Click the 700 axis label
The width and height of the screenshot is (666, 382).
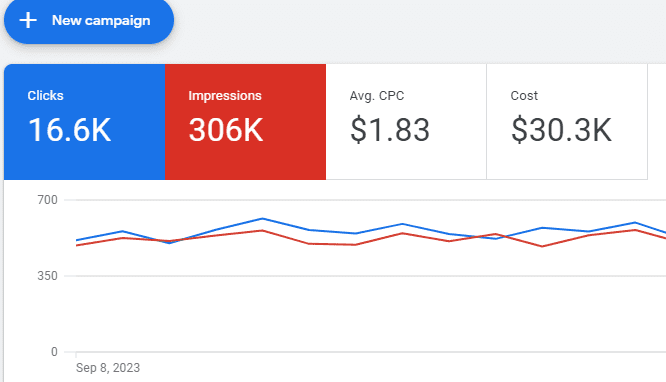click(x=47, y=200)
